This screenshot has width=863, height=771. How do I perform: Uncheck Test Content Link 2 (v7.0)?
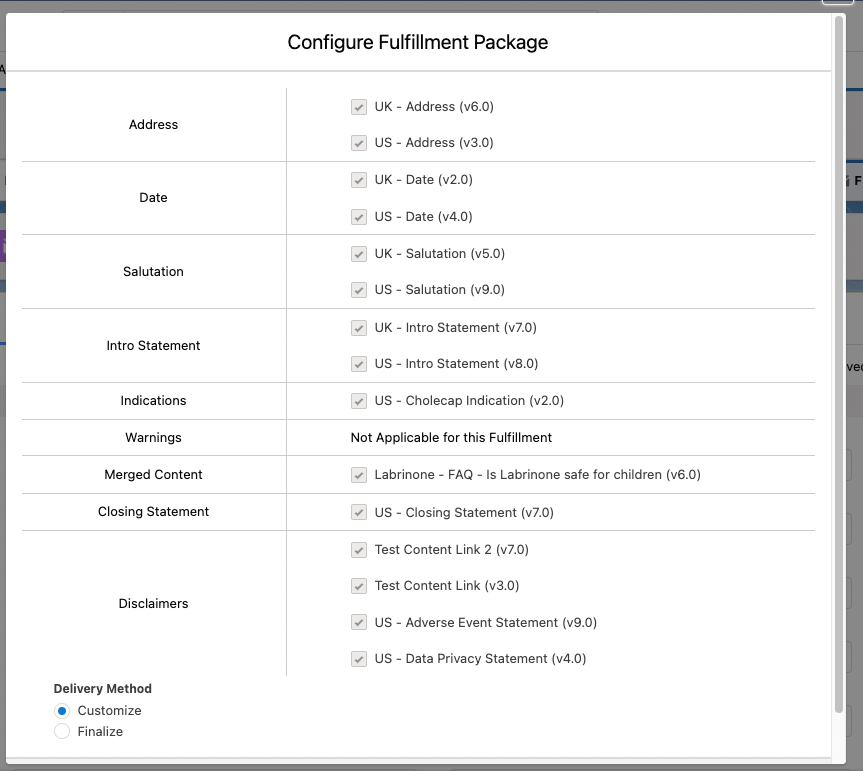(359, 550)
